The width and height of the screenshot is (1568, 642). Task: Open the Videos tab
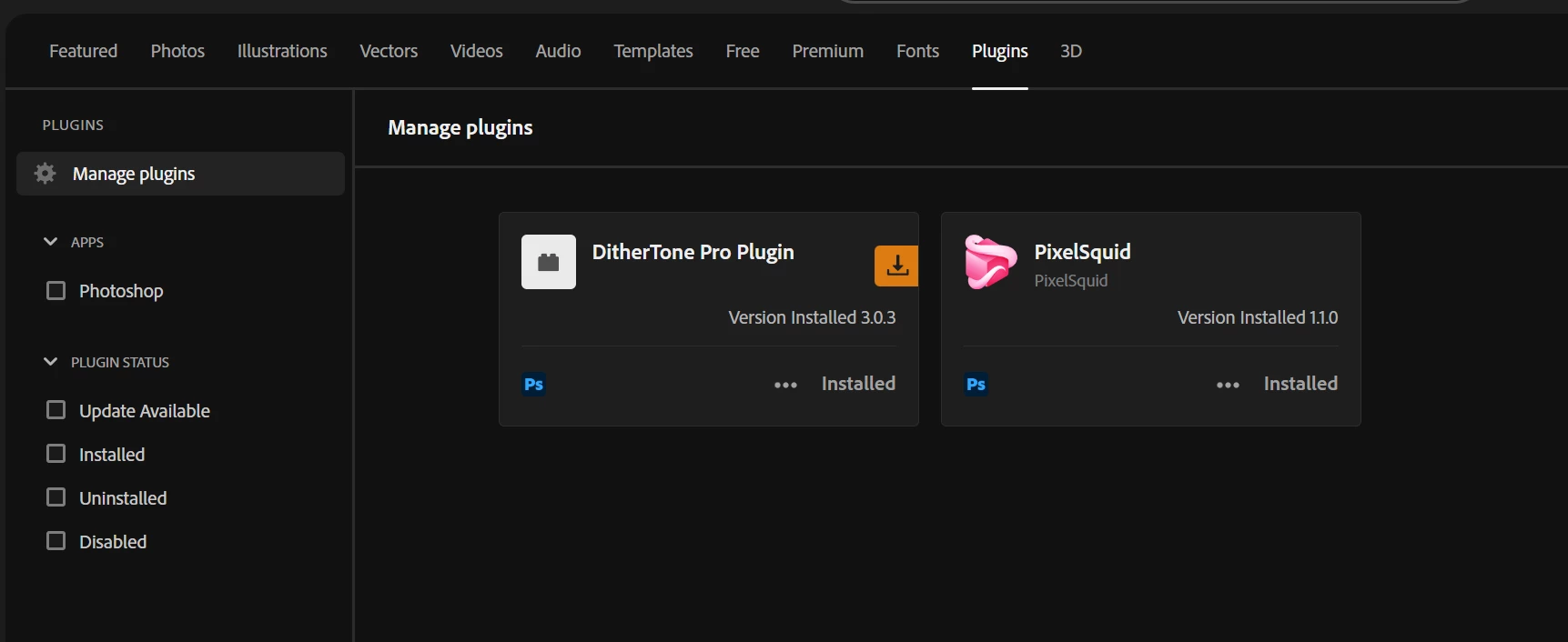pos(477,51)
